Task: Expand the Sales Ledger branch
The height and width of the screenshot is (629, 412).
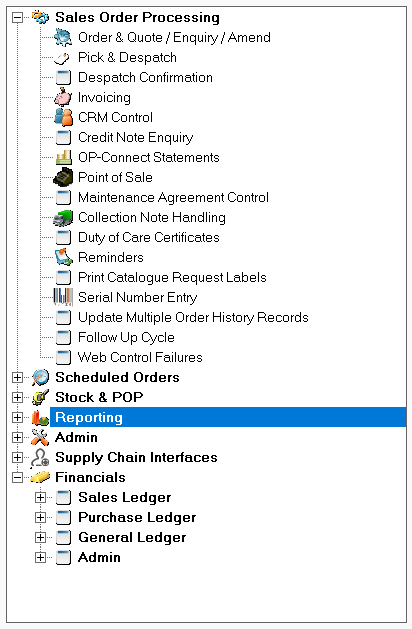Action: coord(40,497)
